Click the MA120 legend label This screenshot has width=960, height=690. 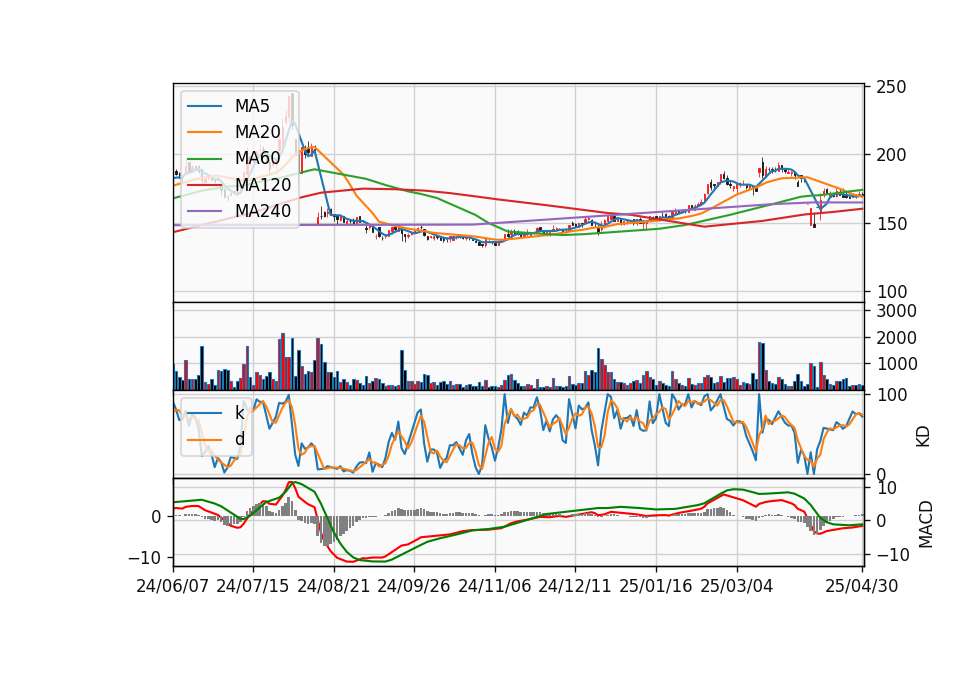[263, 185]
